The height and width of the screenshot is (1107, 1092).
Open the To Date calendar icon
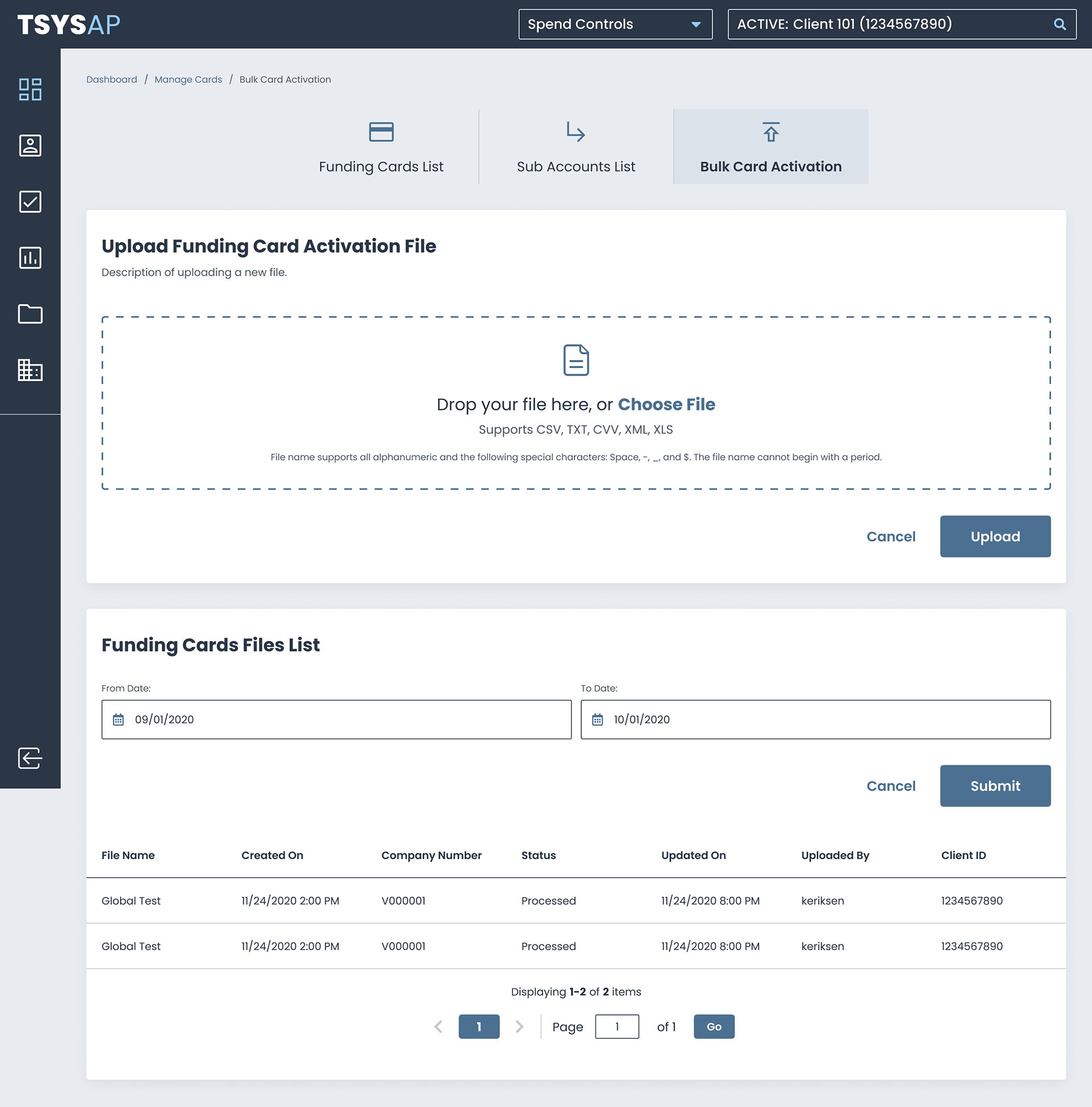pyautogui.click(x=597, y=720)
